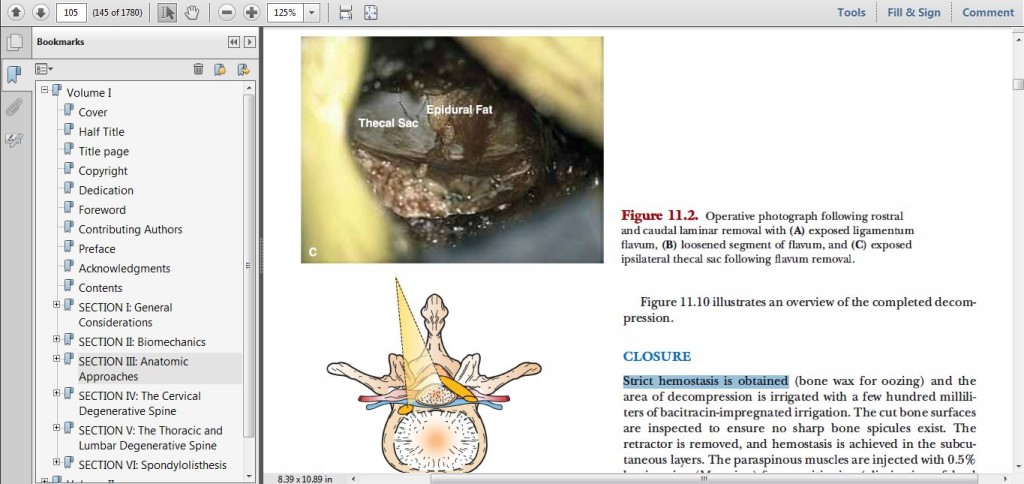1024x484 pixels.
Task: Click the 'Figure 11.2.' caption label
Action: coord(660,216)
